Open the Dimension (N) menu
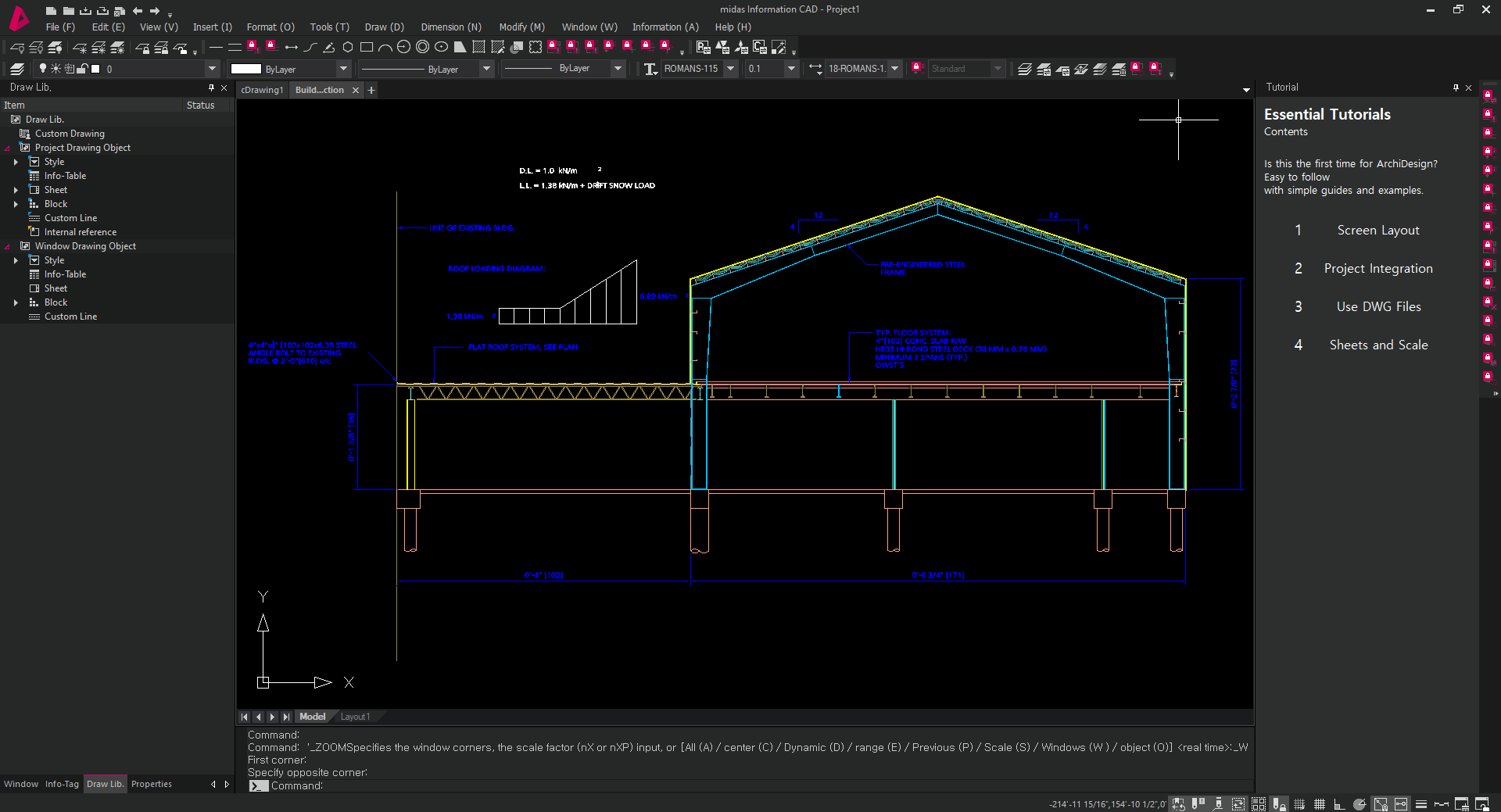This screenshot has width=1501, height=812. 450,27
